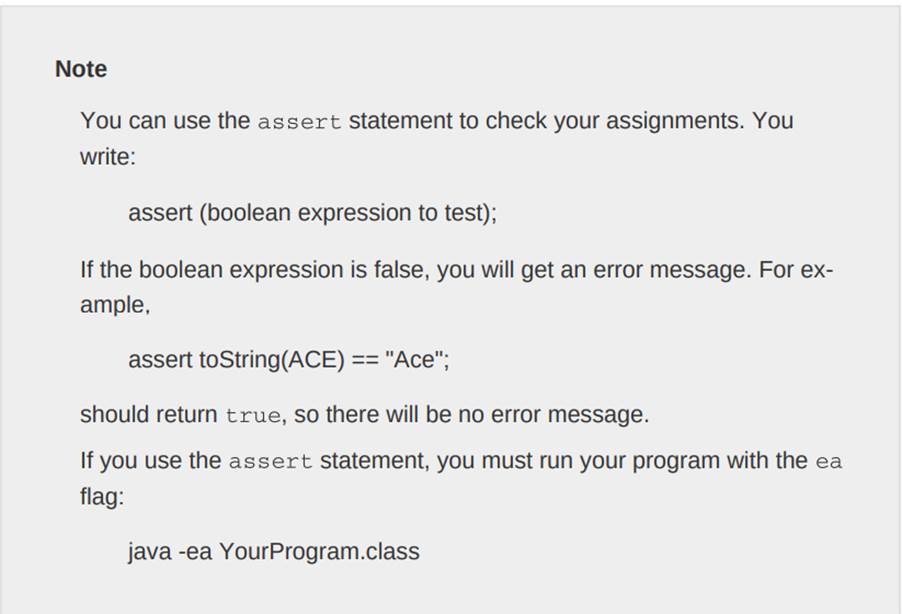Click "YourProgram.class" in the command
Viewport: 902px width, 614px height.
(x=319, y=551)
